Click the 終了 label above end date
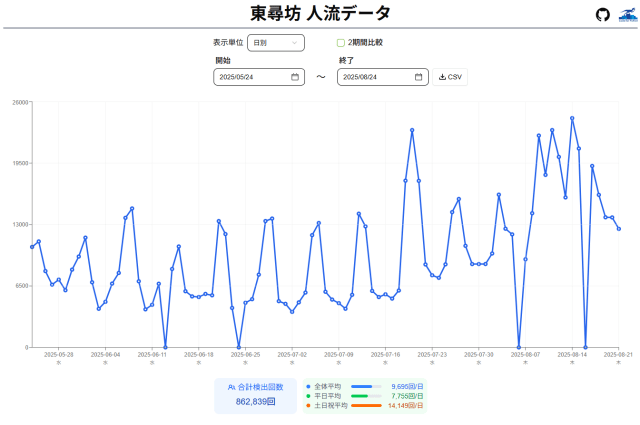The height and width of the screenshot is (425, 640). (346, 60)
